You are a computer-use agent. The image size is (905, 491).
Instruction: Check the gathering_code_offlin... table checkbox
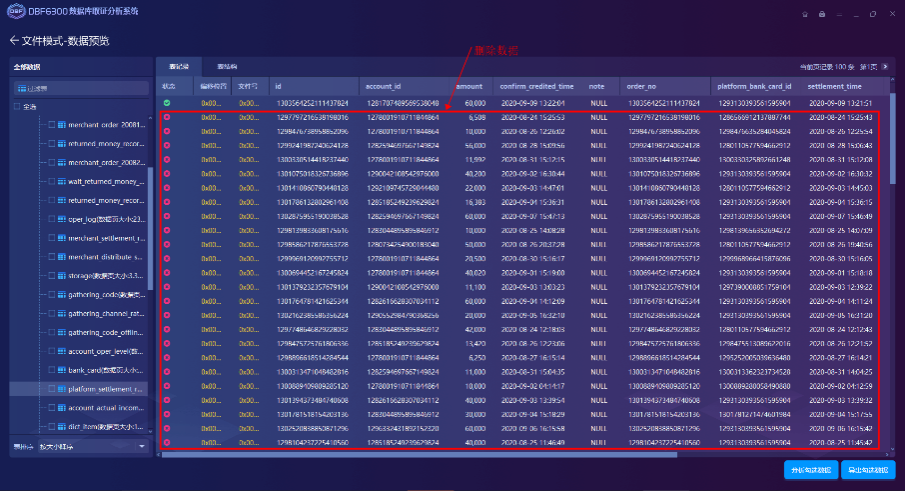click(52, 332)
